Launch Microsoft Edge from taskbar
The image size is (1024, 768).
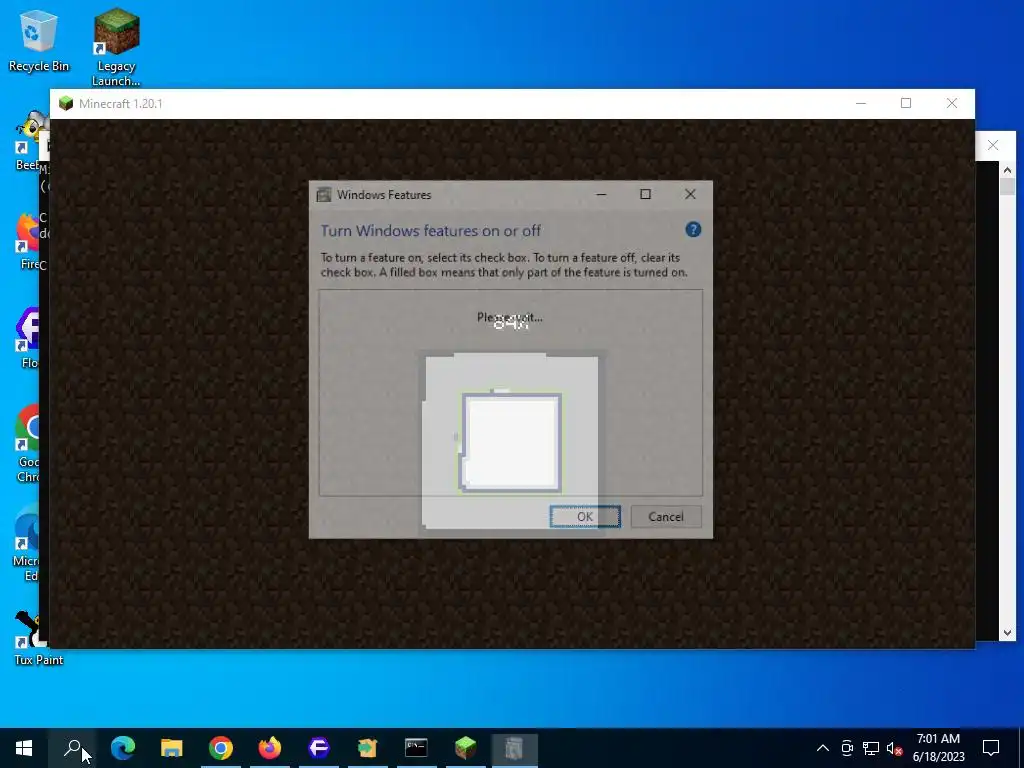pos(123,748)
